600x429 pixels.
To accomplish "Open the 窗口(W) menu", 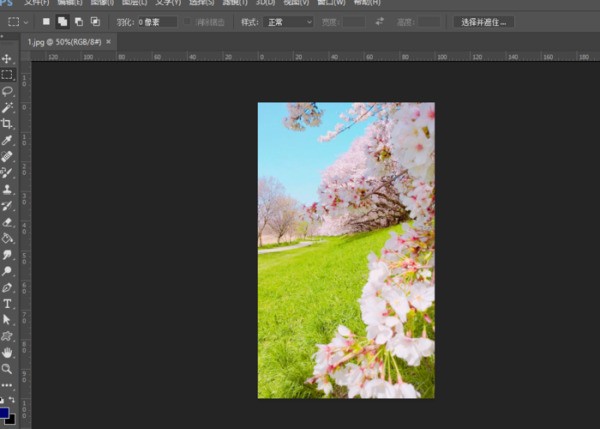I will (x=331, y=3).
